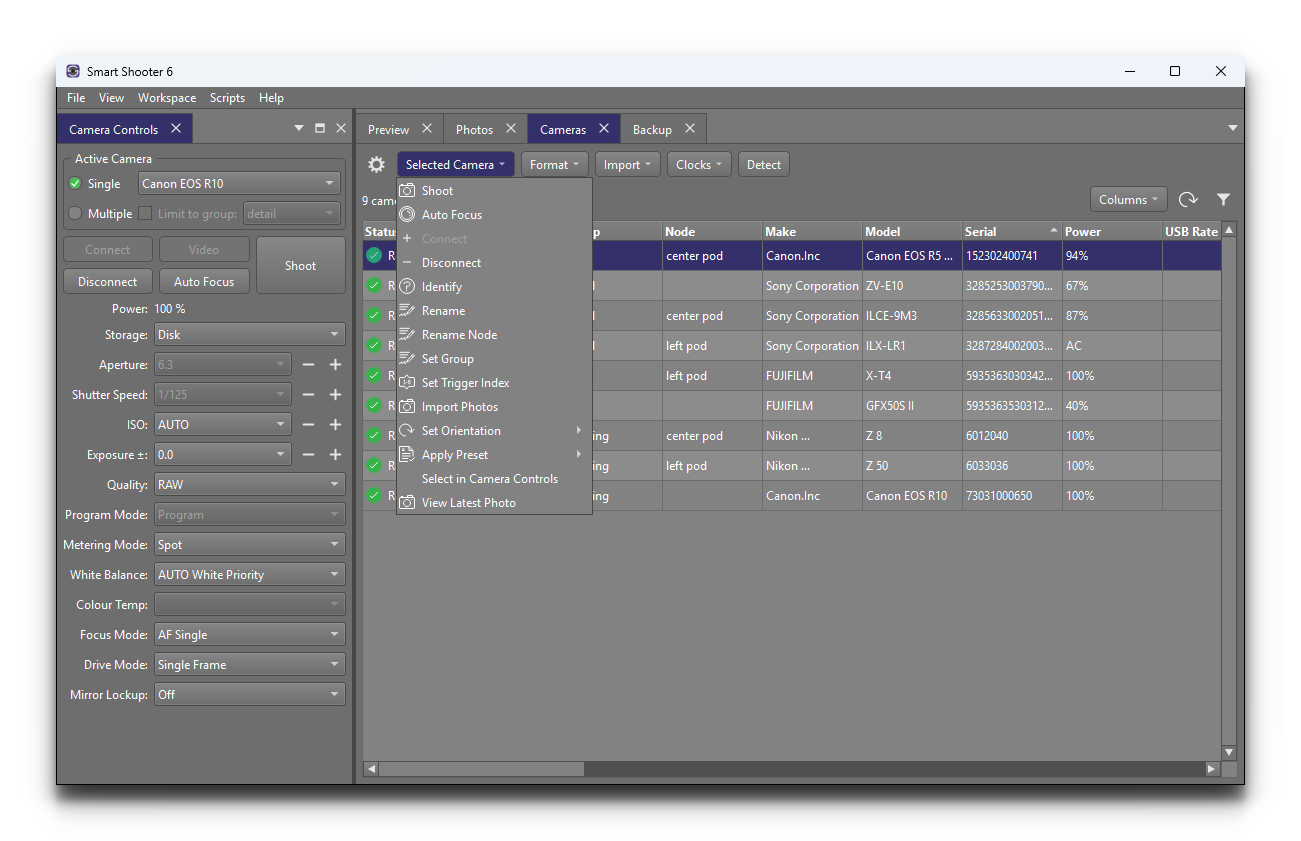Viewport: 1301px width, 841px height.
Task: Open the active camera Canon EOS R10 dropdown
Action: pos(239,184)
